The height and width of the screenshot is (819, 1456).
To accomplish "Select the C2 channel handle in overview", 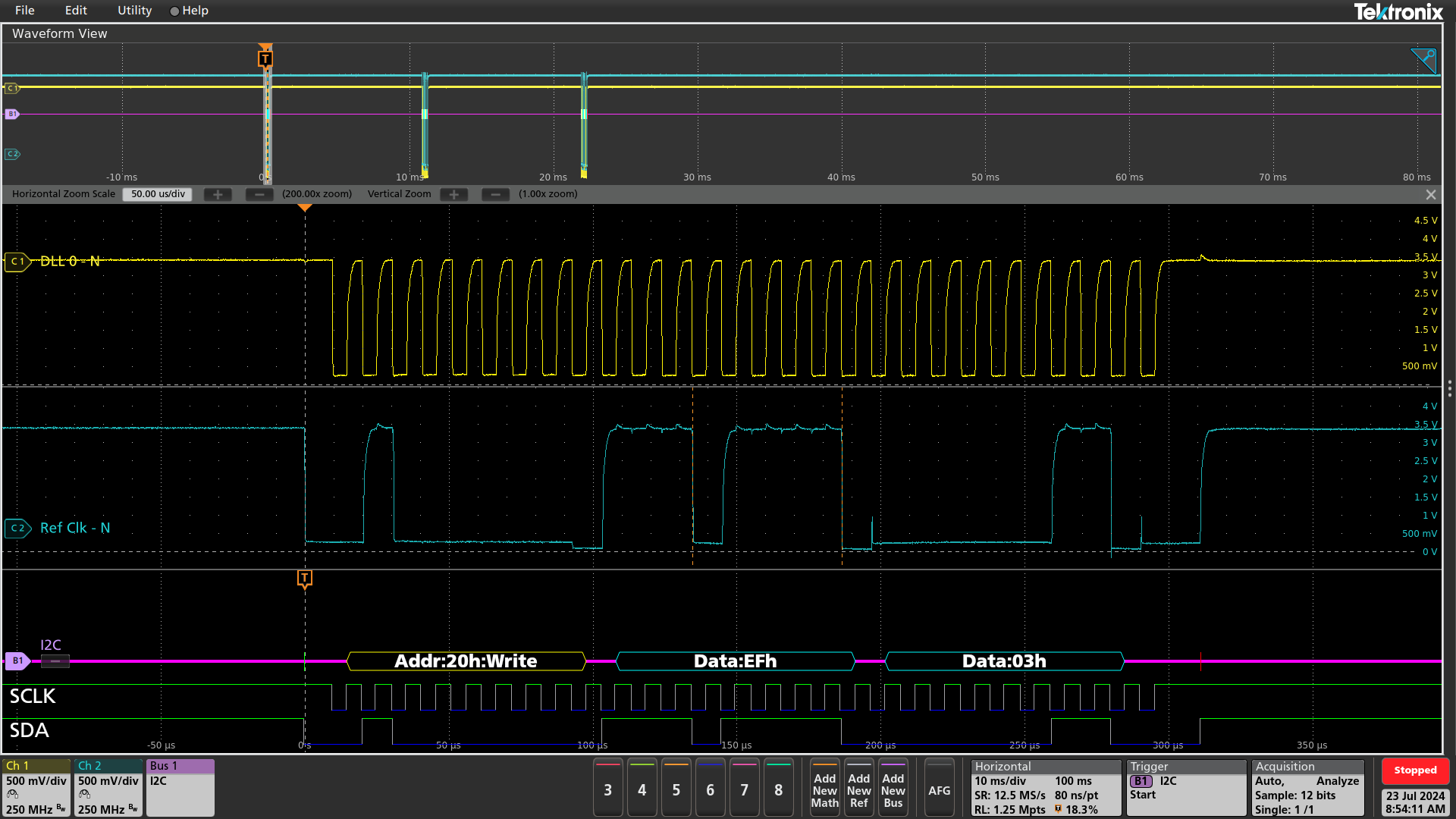I will coord(12,154).
